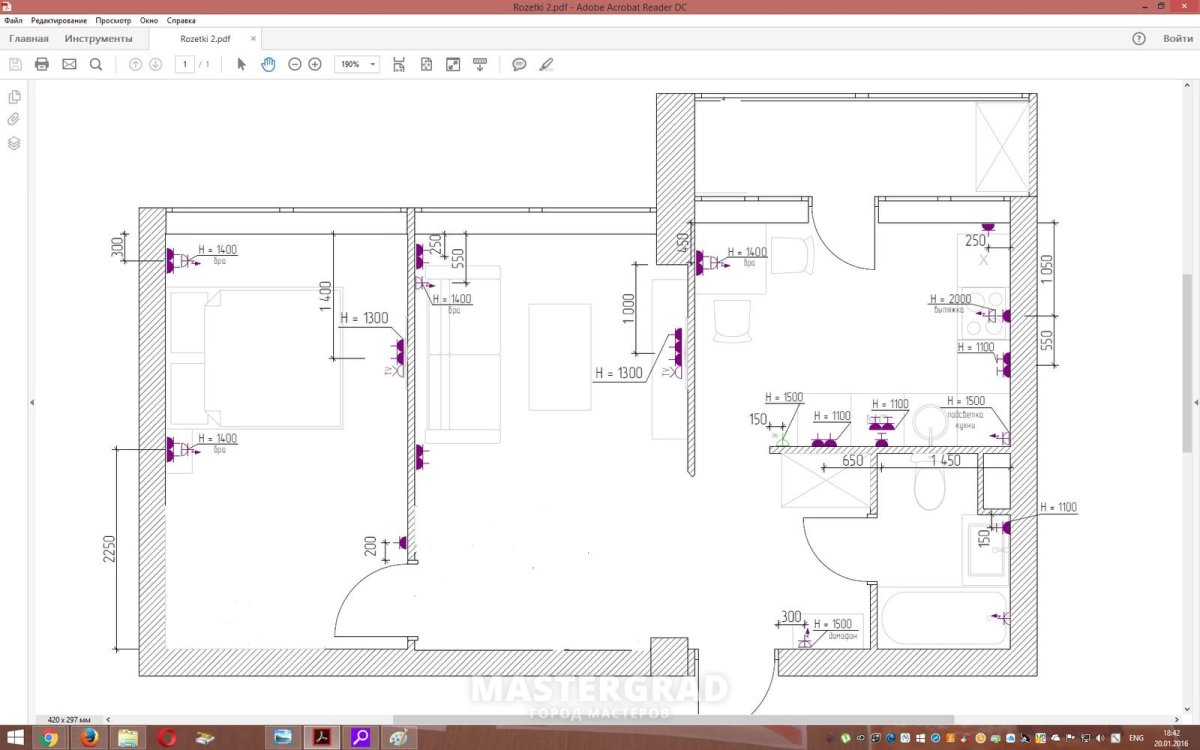This screenshot has width=1200, height=750.
Task: Add a sticky note comment
Action: click(519, 64)
